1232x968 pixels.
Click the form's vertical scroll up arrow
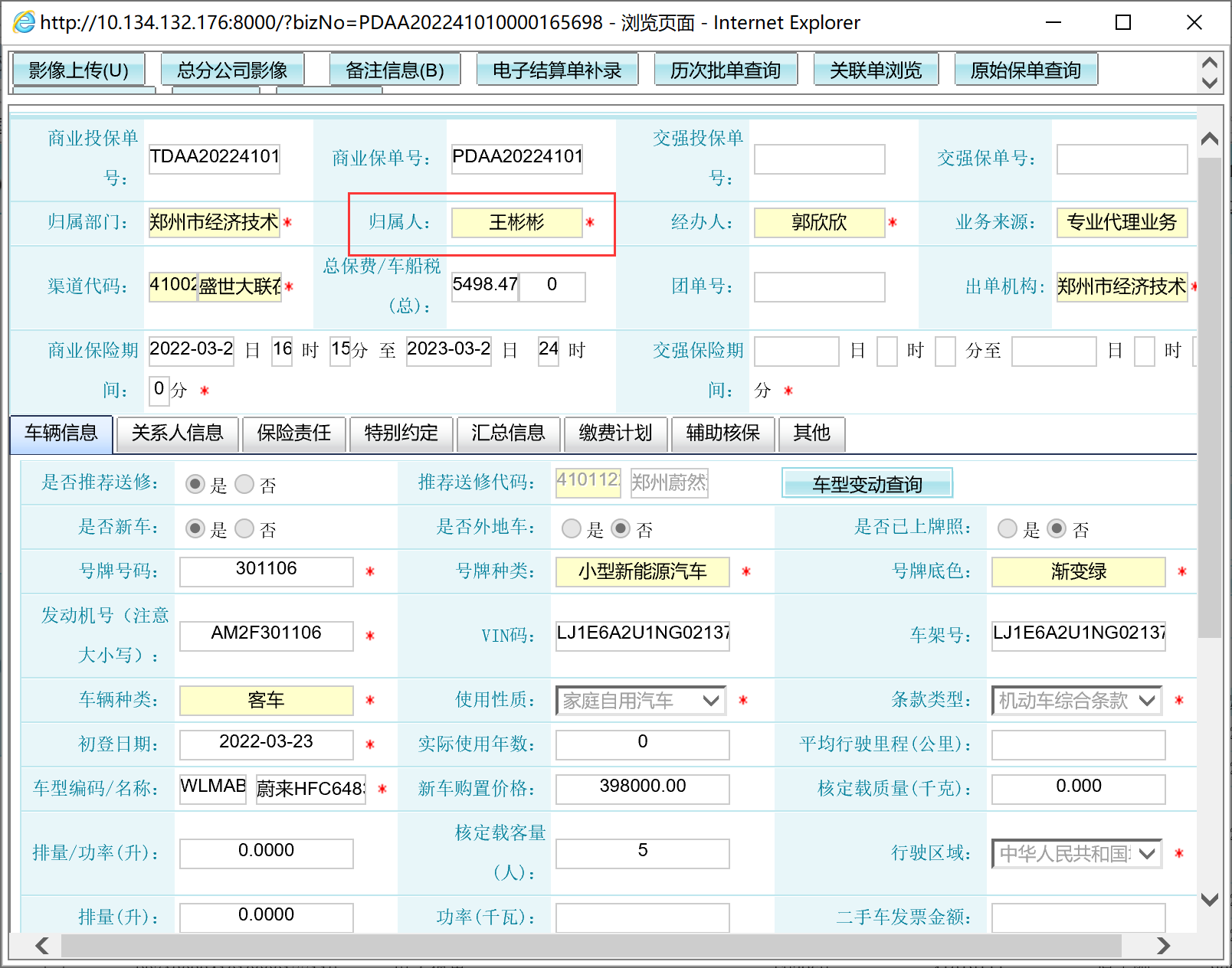[x=1210, y=139]
